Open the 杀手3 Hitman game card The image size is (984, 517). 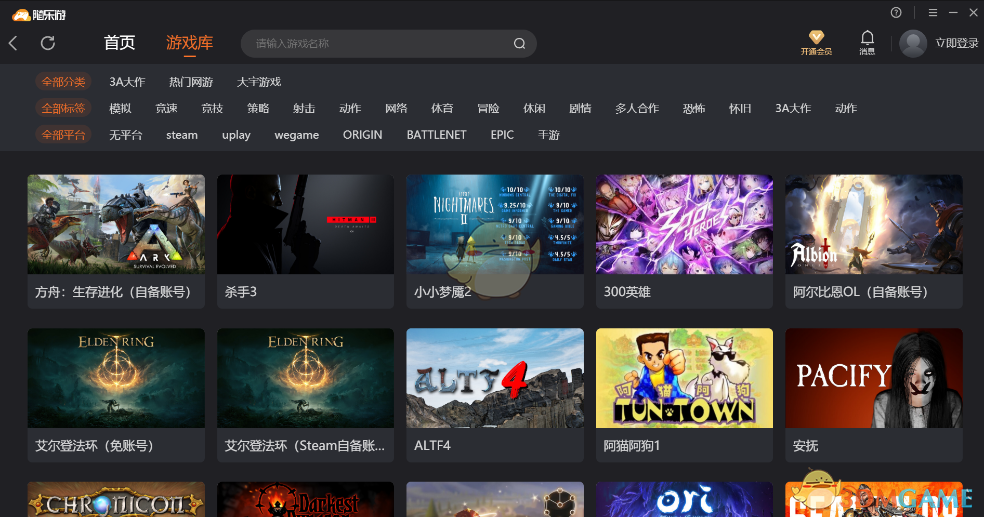click(306, 242)
